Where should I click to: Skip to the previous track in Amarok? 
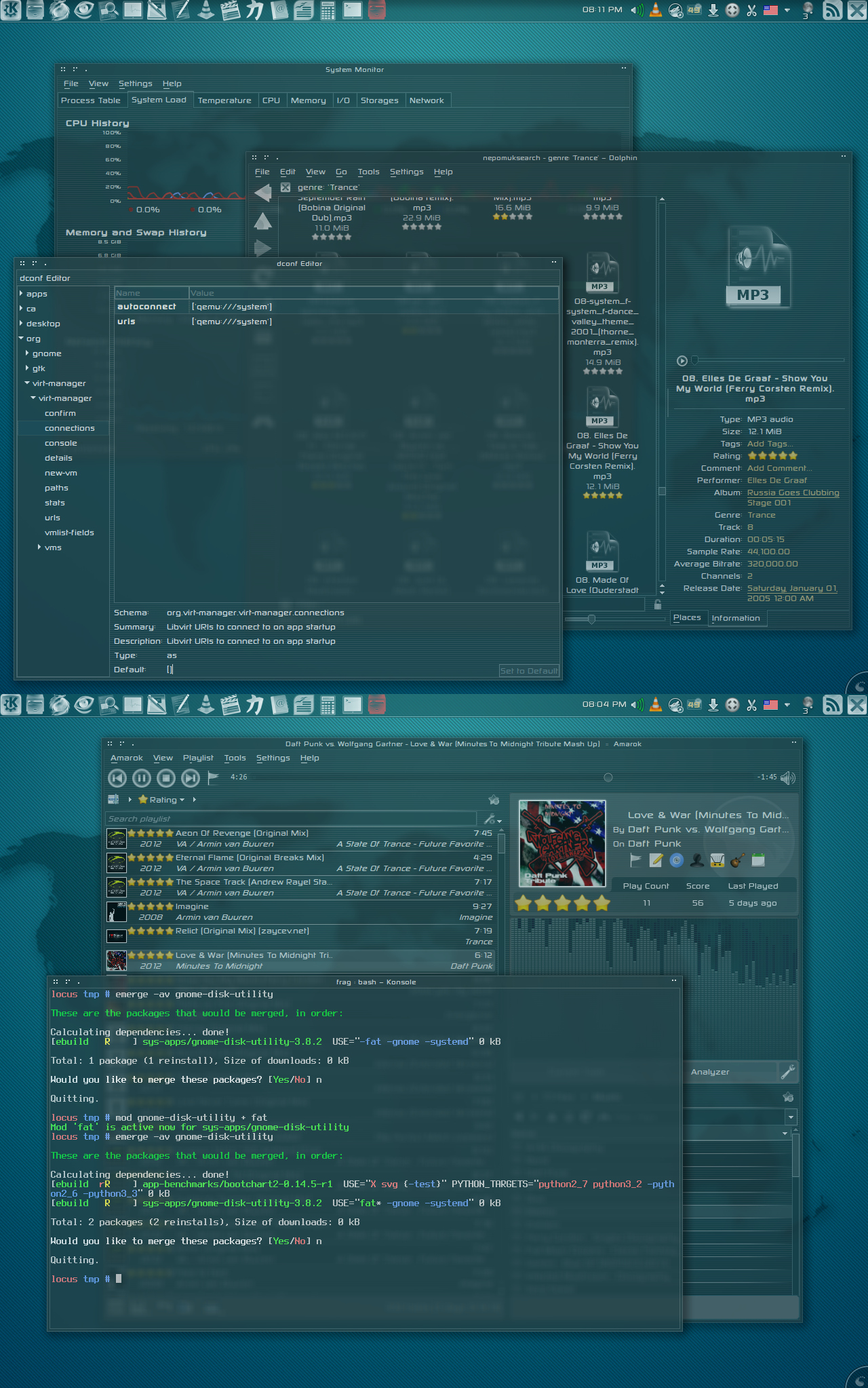117,778
